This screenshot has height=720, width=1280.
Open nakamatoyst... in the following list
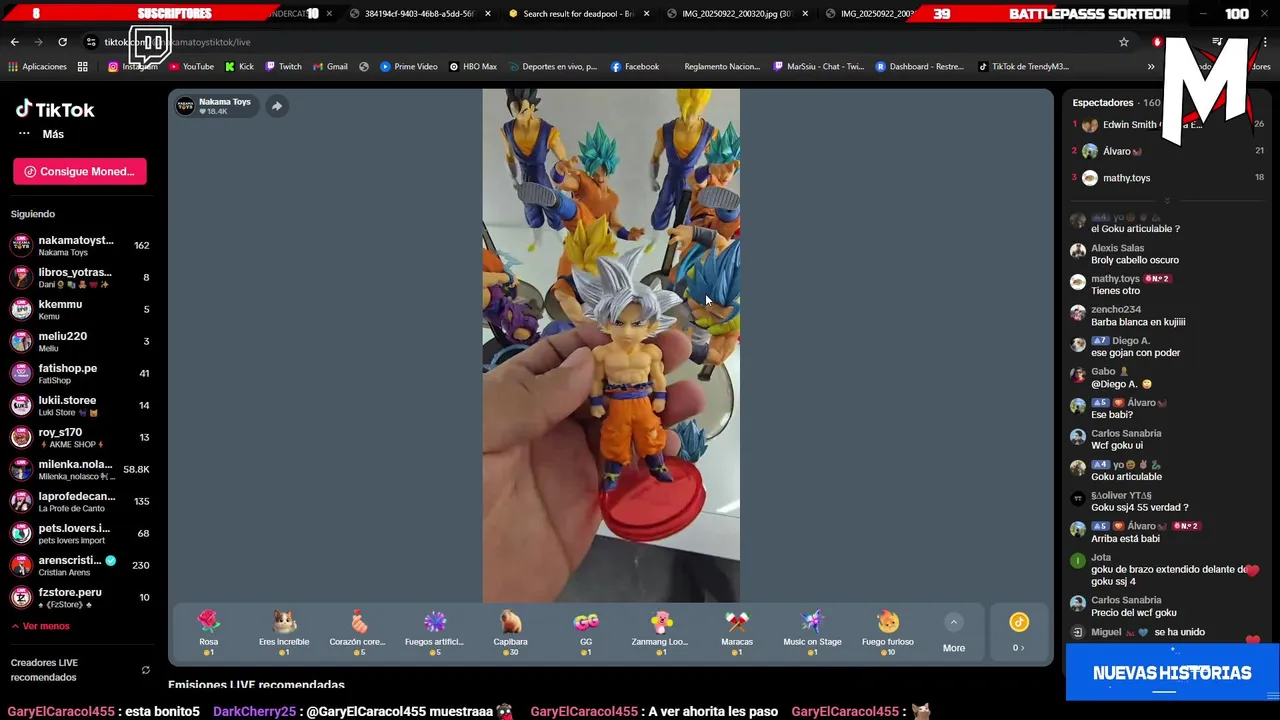80,246
